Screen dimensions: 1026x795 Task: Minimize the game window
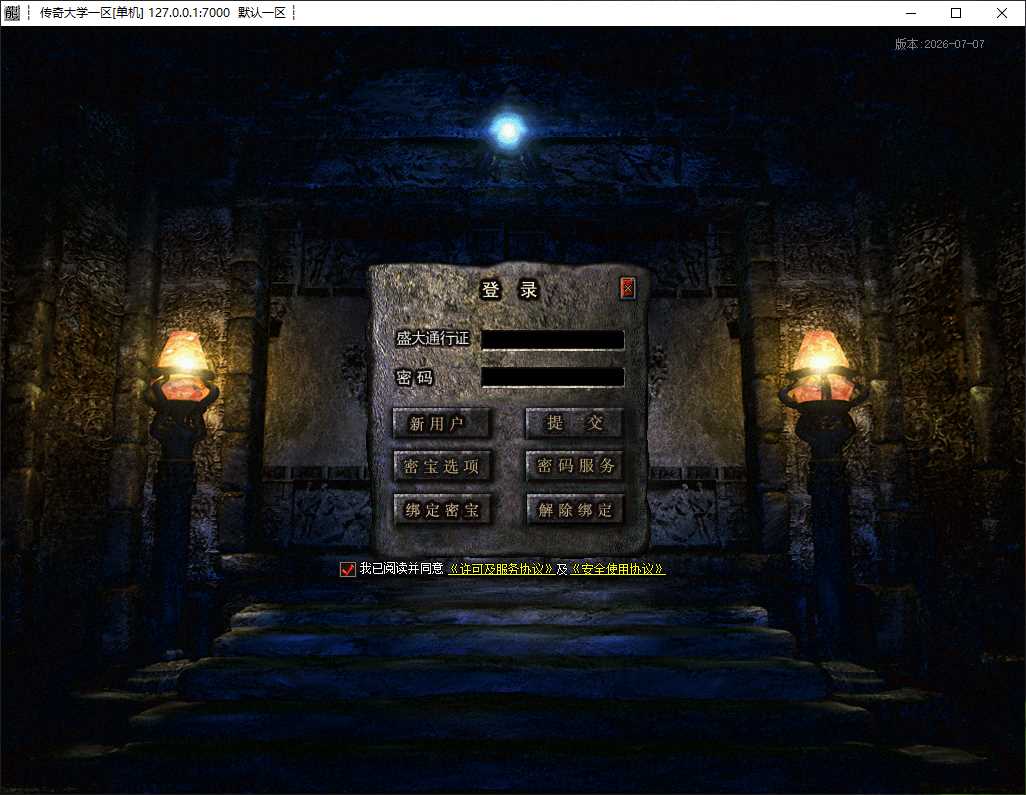tap(910, 13)
